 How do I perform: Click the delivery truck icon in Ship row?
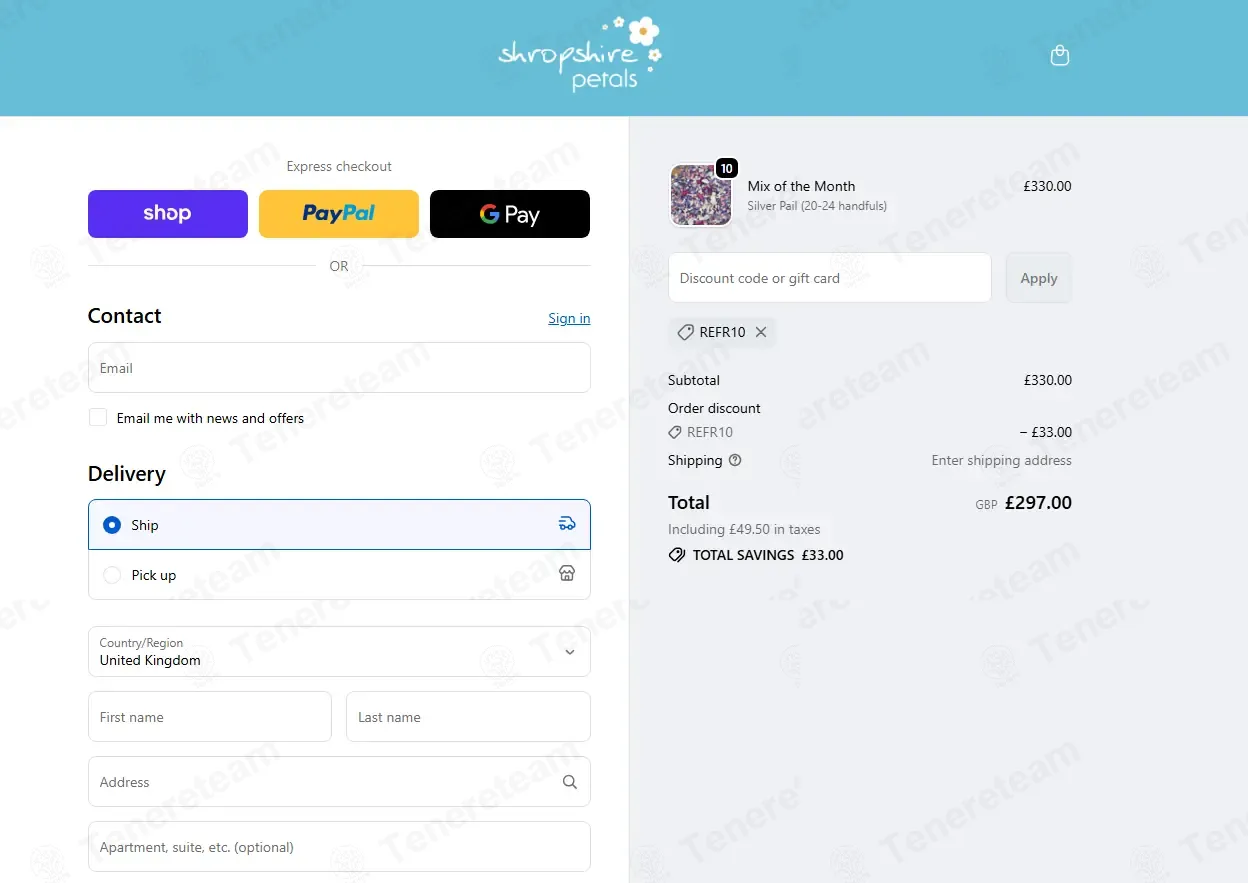567,524
